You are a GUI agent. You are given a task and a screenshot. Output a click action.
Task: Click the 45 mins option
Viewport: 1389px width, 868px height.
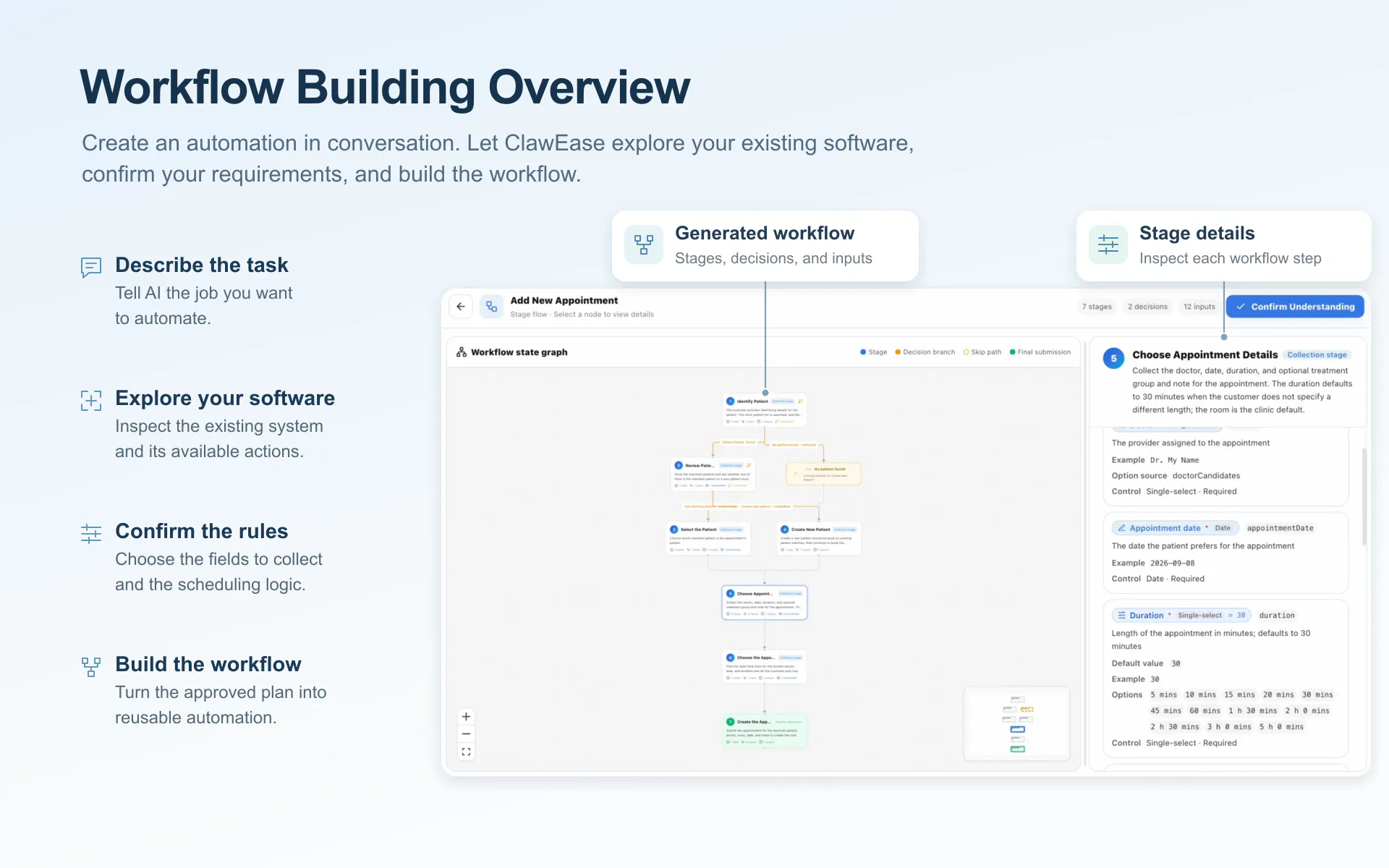1165,711
